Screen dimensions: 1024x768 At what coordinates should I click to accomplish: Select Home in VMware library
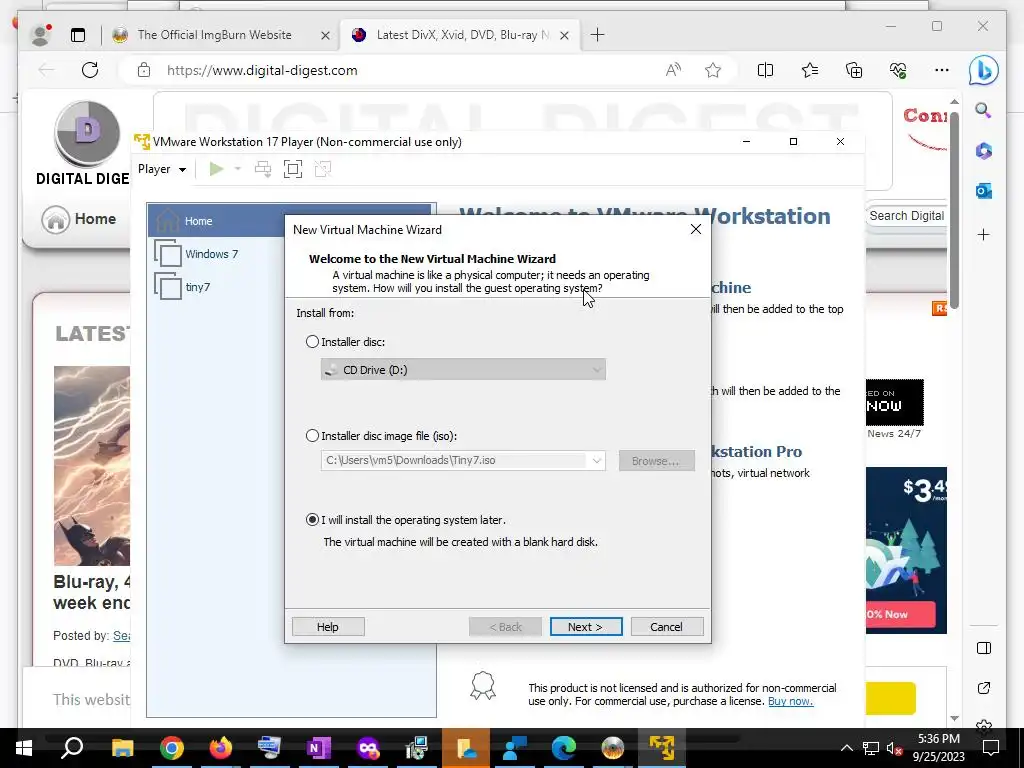(291, 221)
